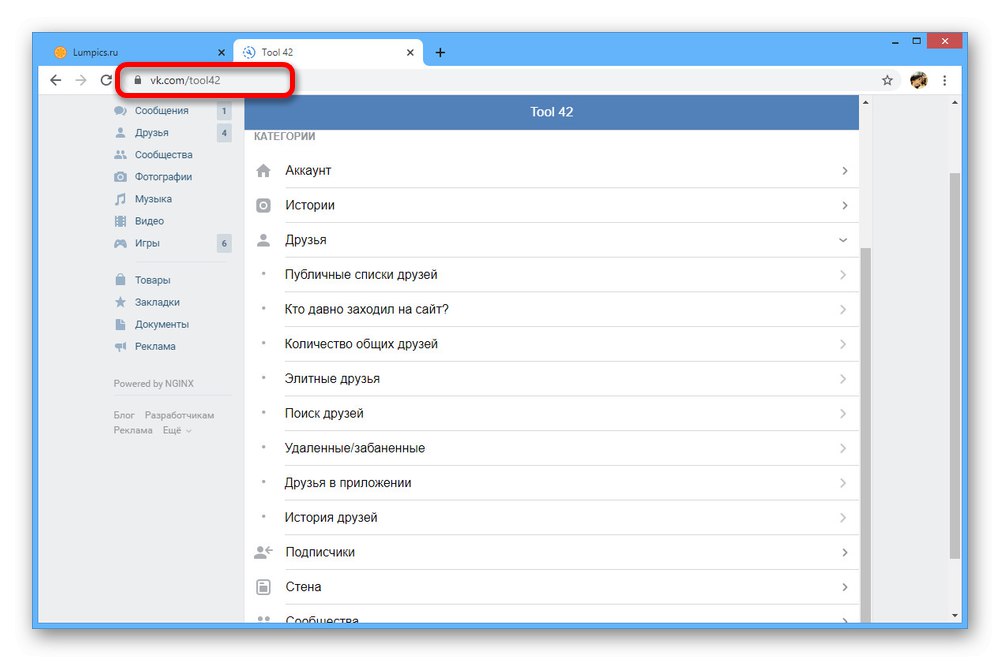Minimize the Chrome browser window
This screenshot has height=661, width=1000.
point(895,41)
